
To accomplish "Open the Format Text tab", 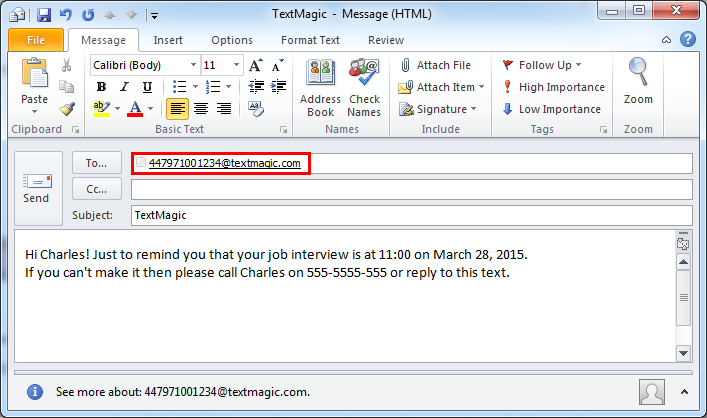I will tap(310, 40).
